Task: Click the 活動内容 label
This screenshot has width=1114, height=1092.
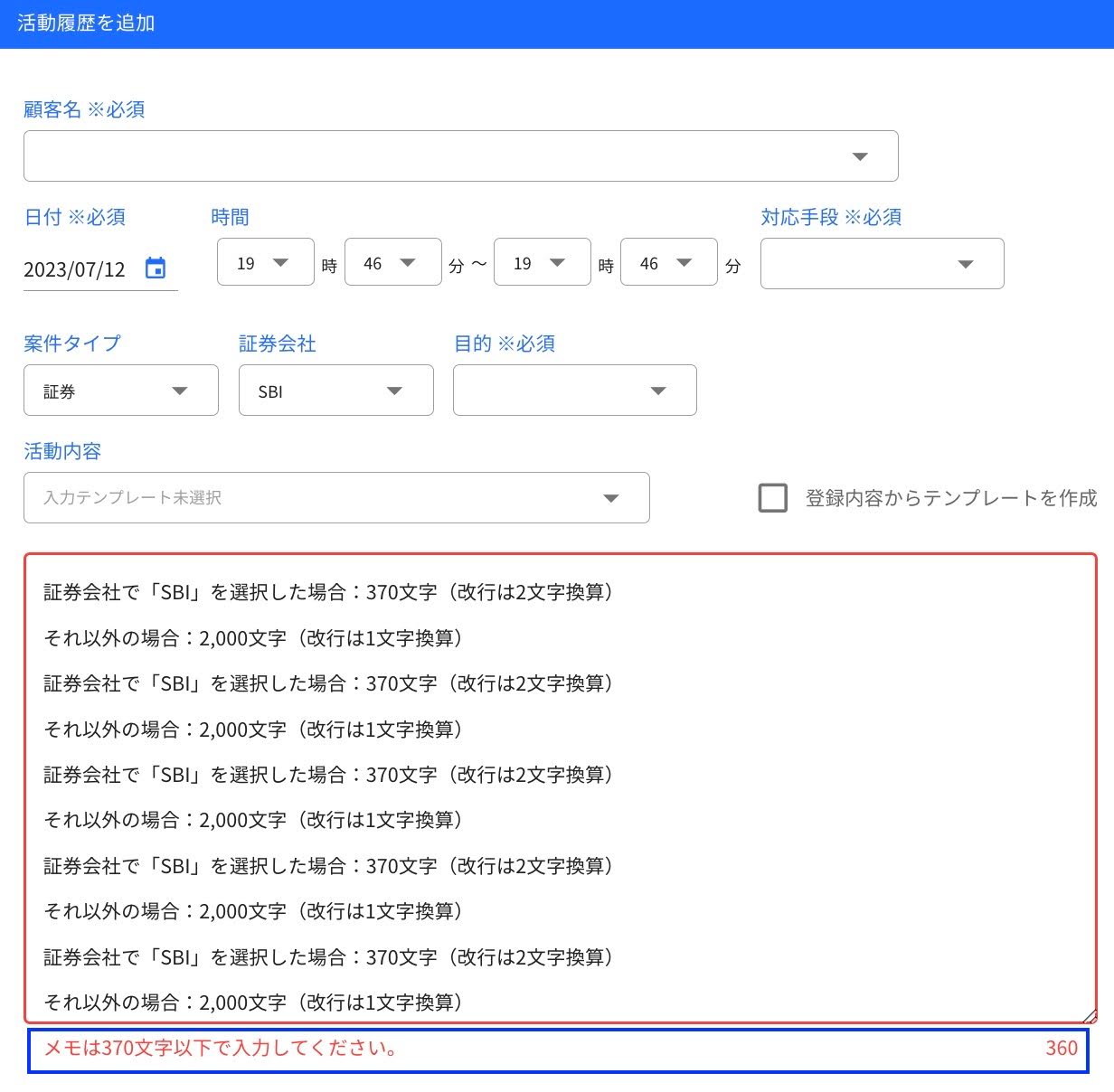Action: click(x=62, y=451)
